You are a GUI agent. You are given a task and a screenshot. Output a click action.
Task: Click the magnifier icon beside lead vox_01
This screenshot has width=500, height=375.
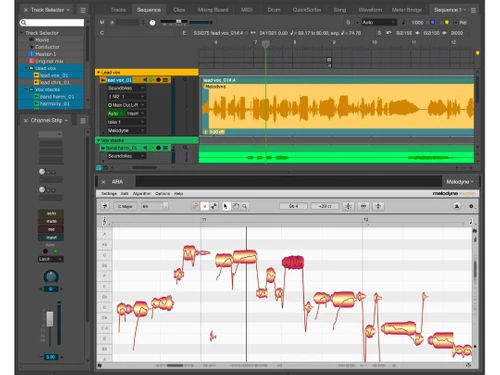(185, 80)
